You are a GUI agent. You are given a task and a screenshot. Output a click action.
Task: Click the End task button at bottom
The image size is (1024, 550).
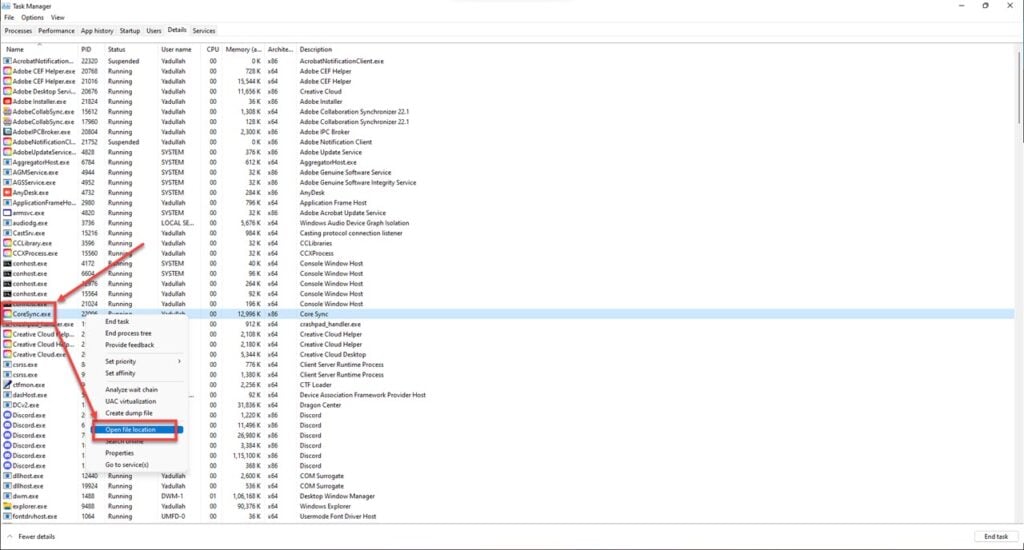click(x=996, y=537)
